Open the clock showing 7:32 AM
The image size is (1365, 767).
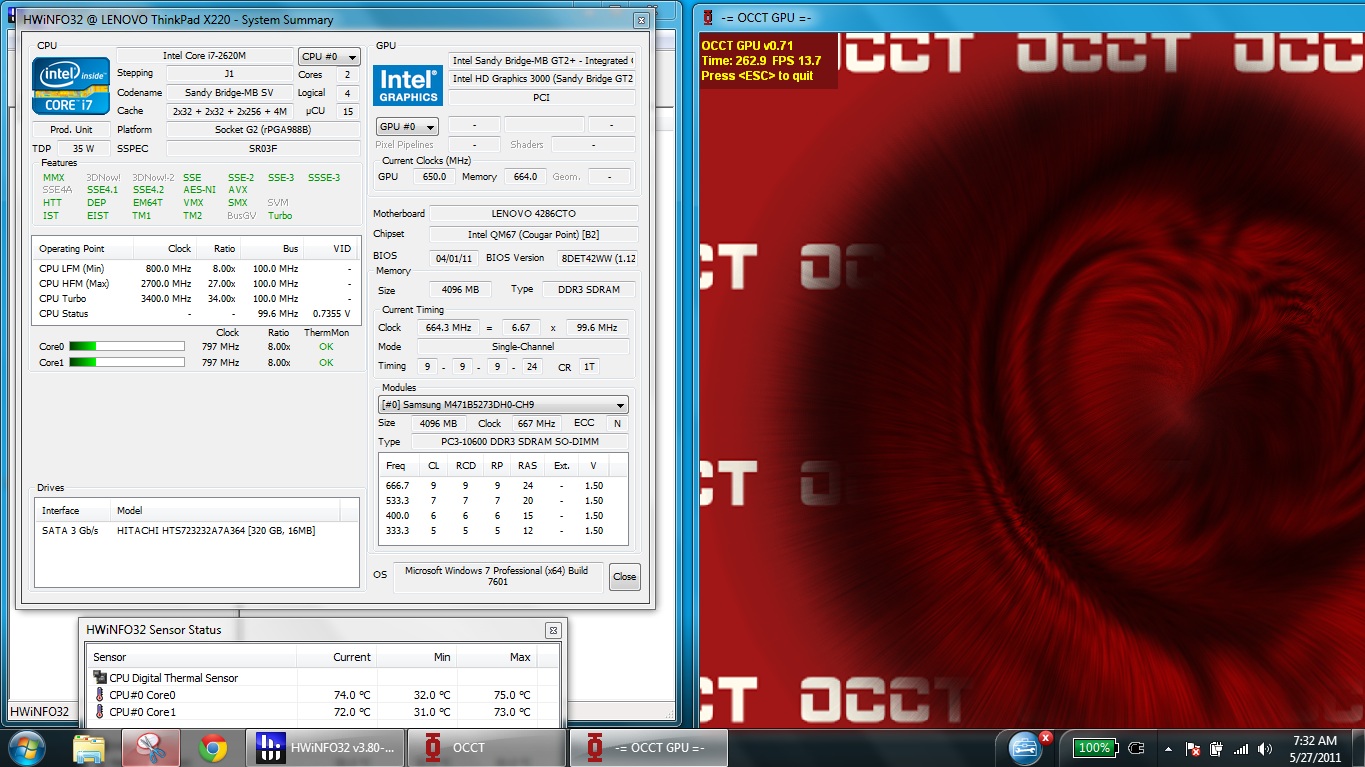pos(1314,749)
